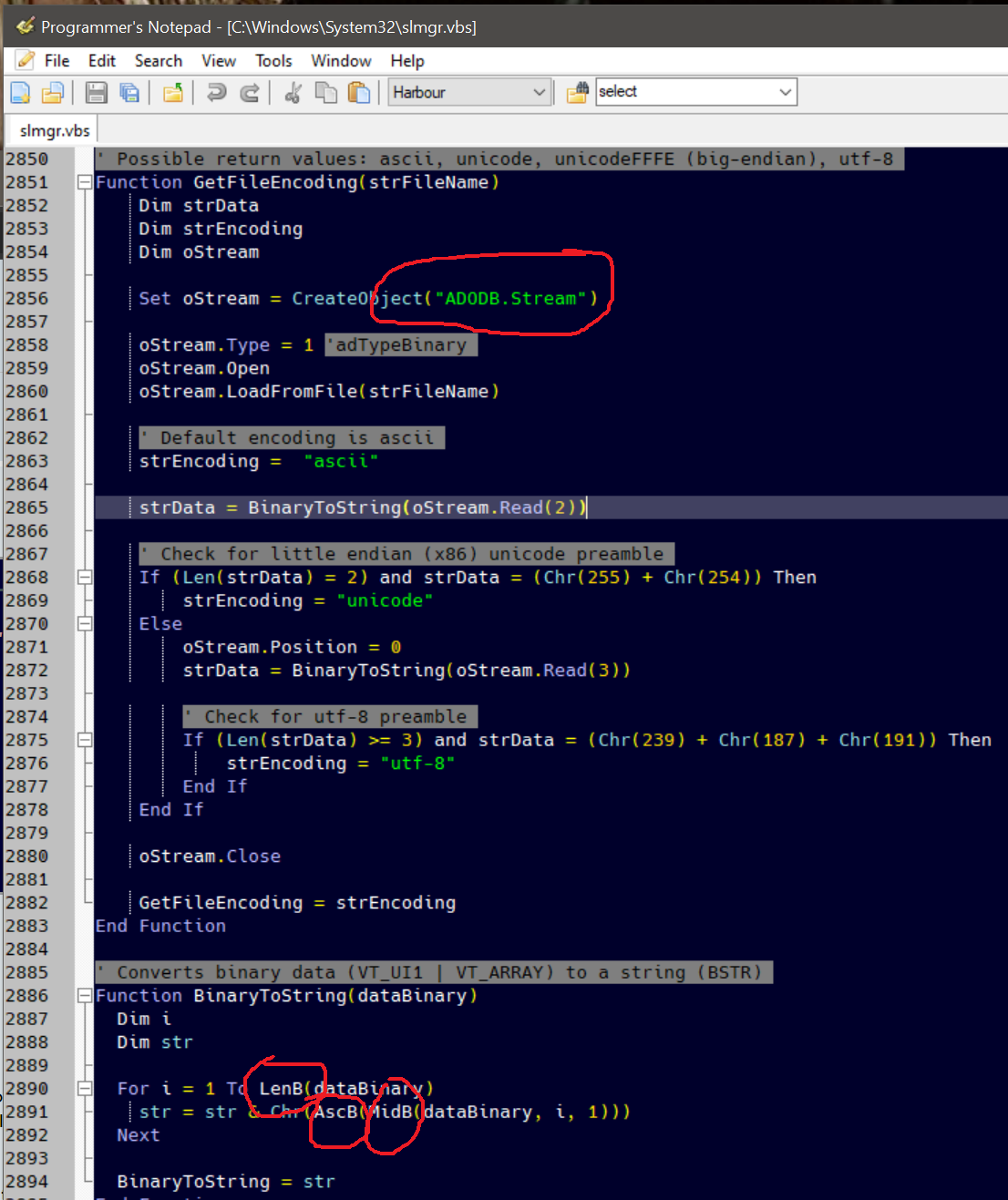Open the Tools menu
Screen dimensions: 1008x1200
273,61
